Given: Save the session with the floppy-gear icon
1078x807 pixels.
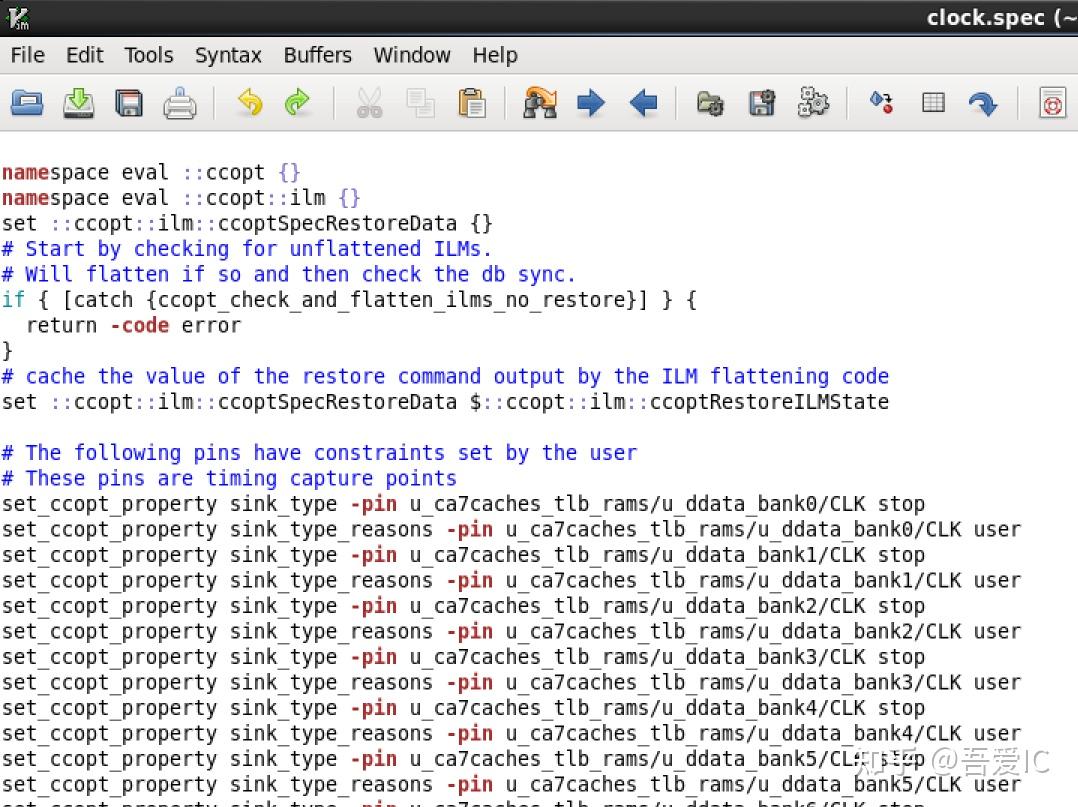Looking at the screenshot, I should tap(762, 103).
